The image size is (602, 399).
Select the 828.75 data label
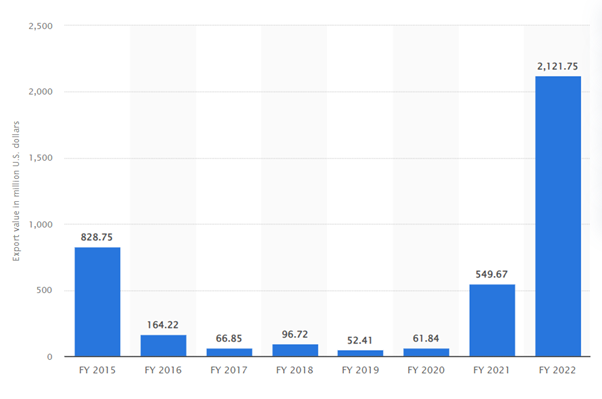(97, 237)
